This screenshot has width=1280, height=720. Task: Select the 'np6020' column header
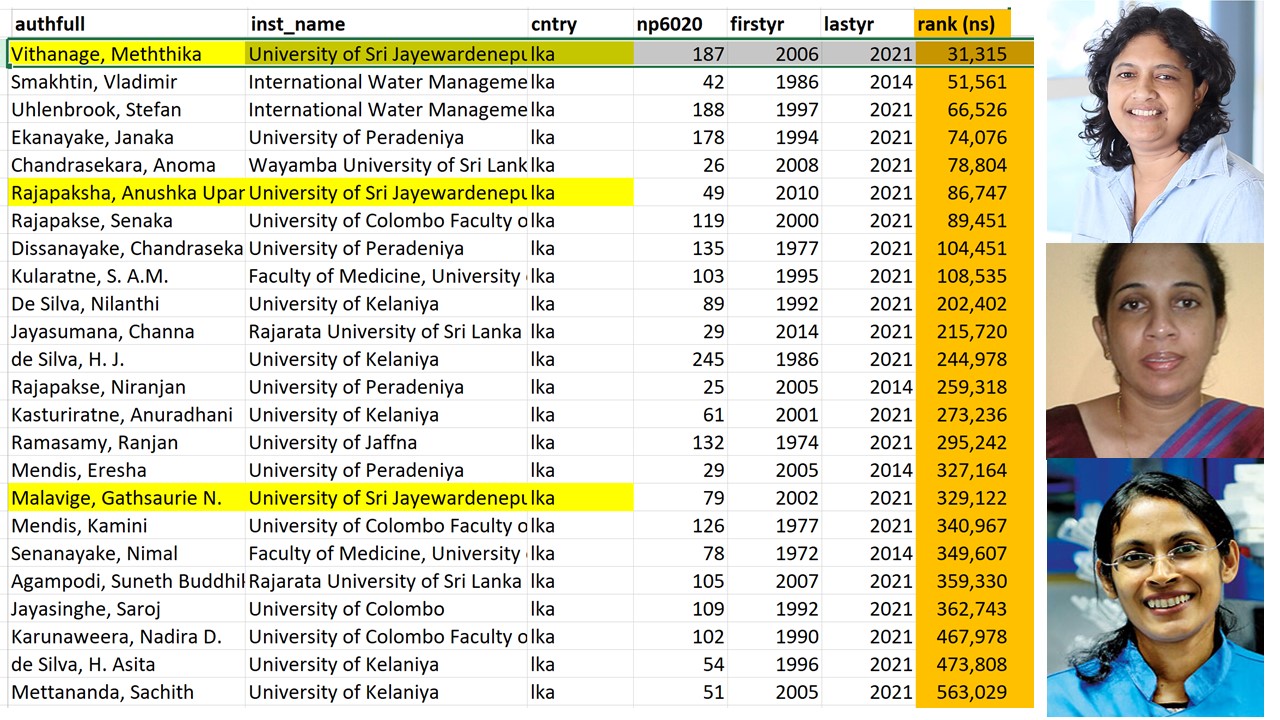(x=680, y=24)
